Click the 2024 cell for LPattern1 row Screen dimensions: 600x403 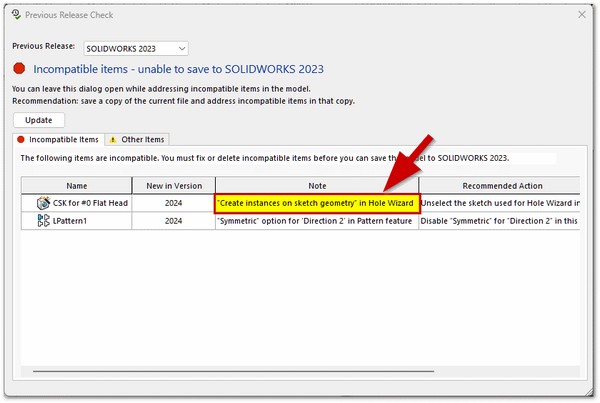click(174, 221)
